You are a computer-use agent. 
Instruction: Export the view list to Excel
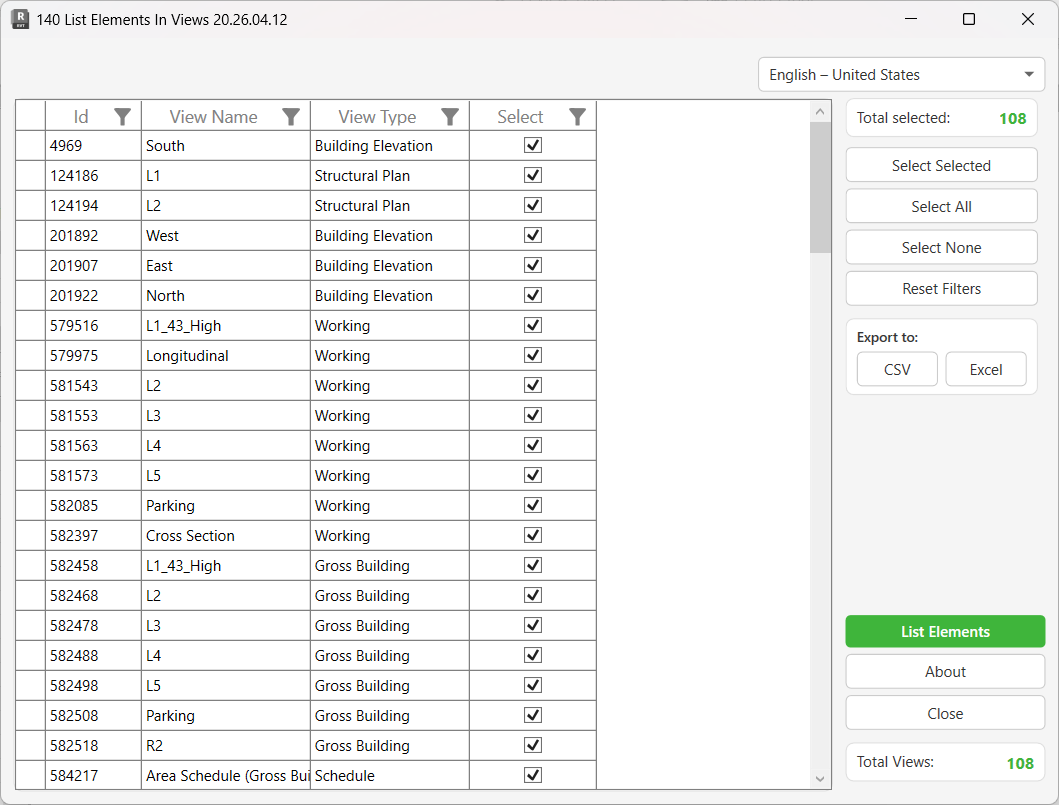point(986,369)
